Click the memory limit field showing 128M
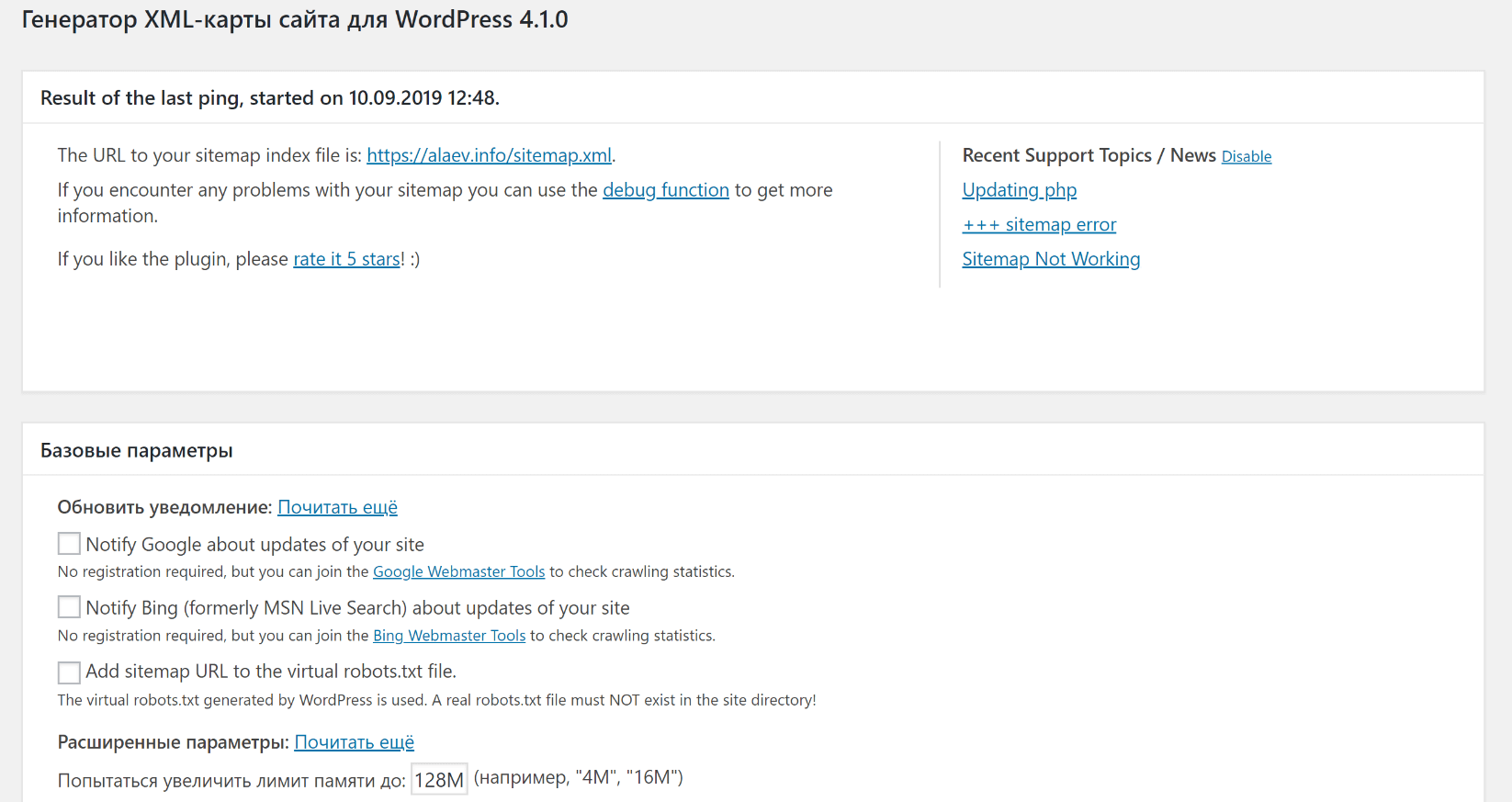Screen dimensions: 1512x802 coord(439,780)
